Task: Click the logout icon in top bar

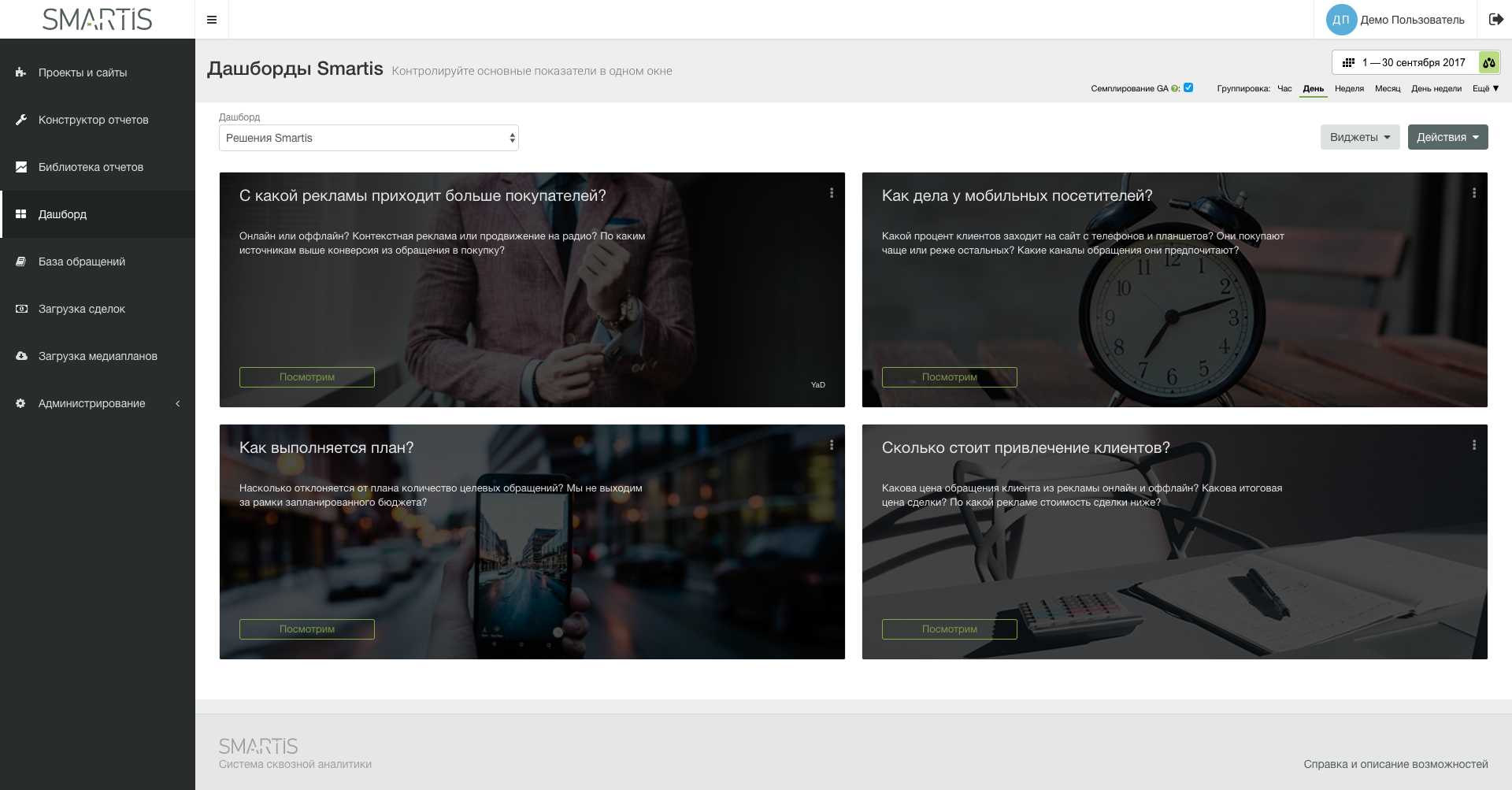Action: tap(1495, 20)
